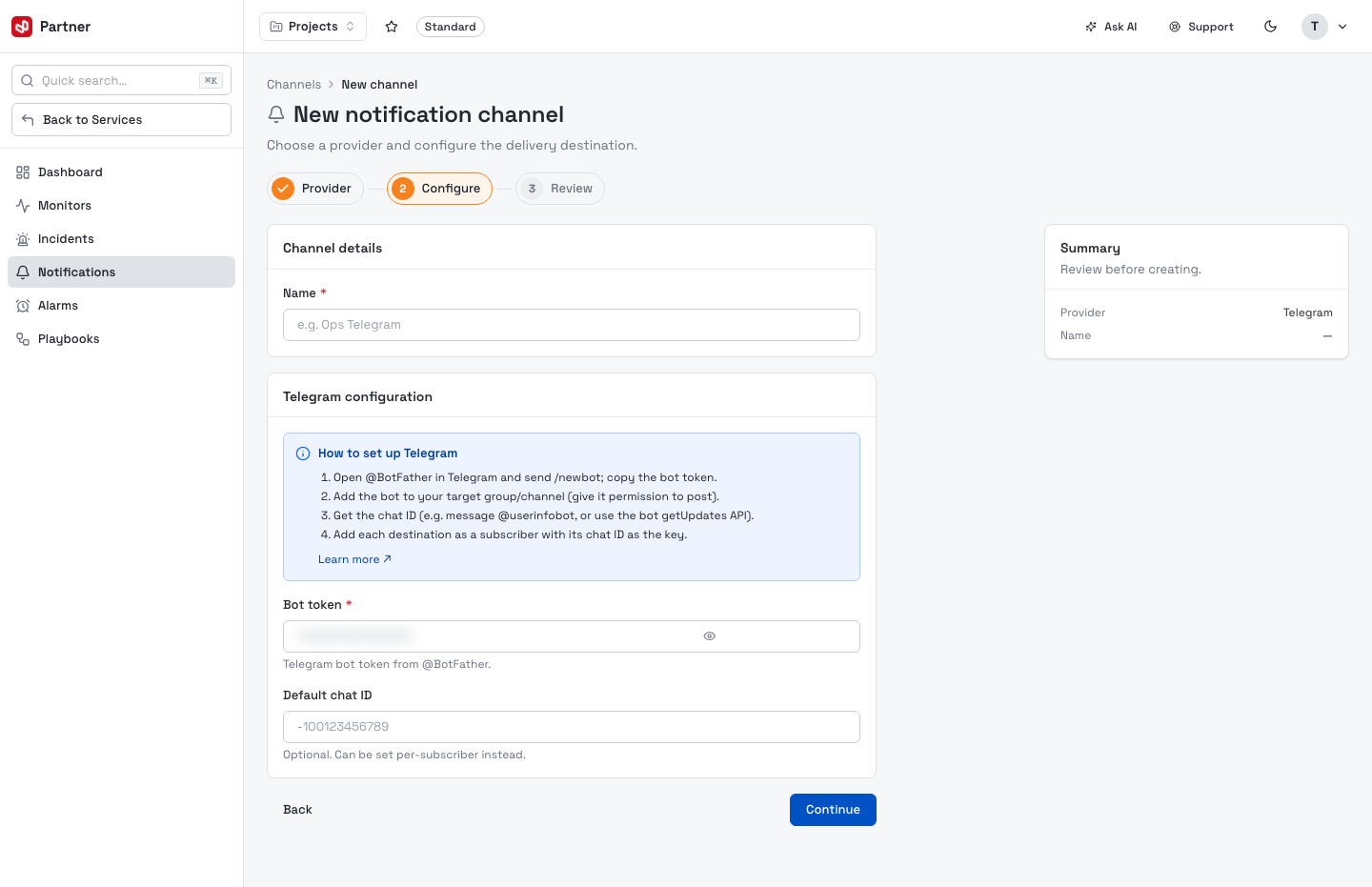
Task: Click the channel Name input field
Action: tap(572, 325)
